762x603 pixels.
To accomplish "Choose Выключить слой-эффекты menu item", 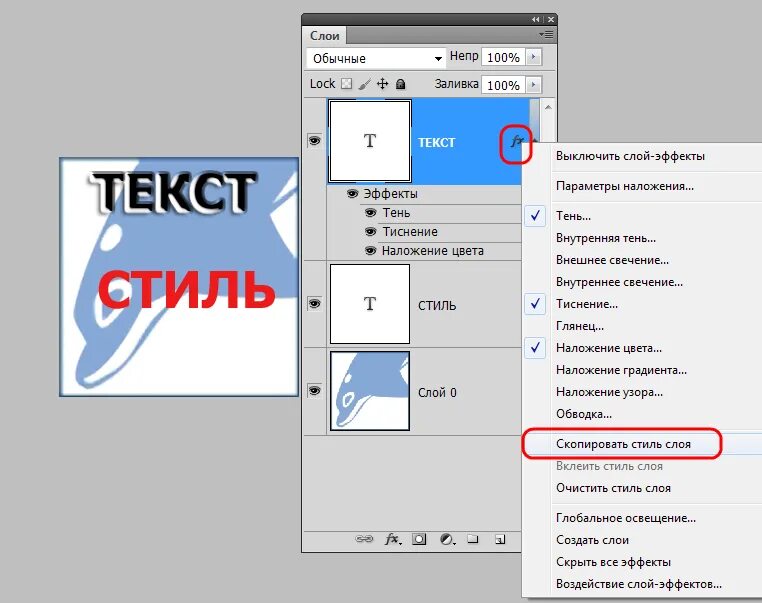I will pos(630,156).
